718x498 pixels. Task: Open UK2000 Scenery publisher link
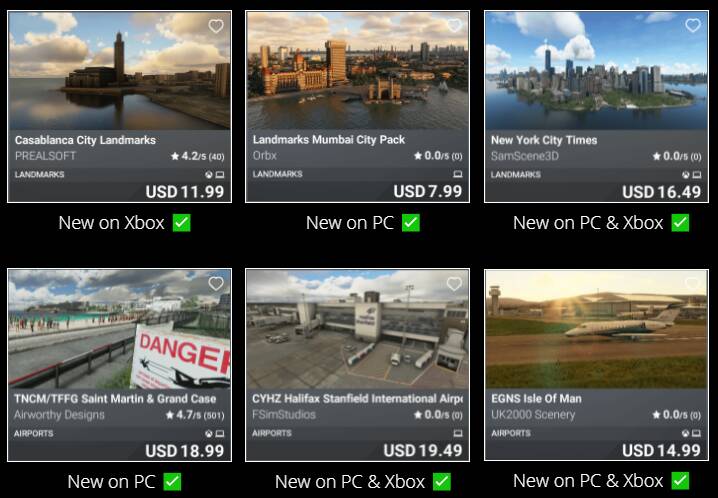tap(533, 415)
